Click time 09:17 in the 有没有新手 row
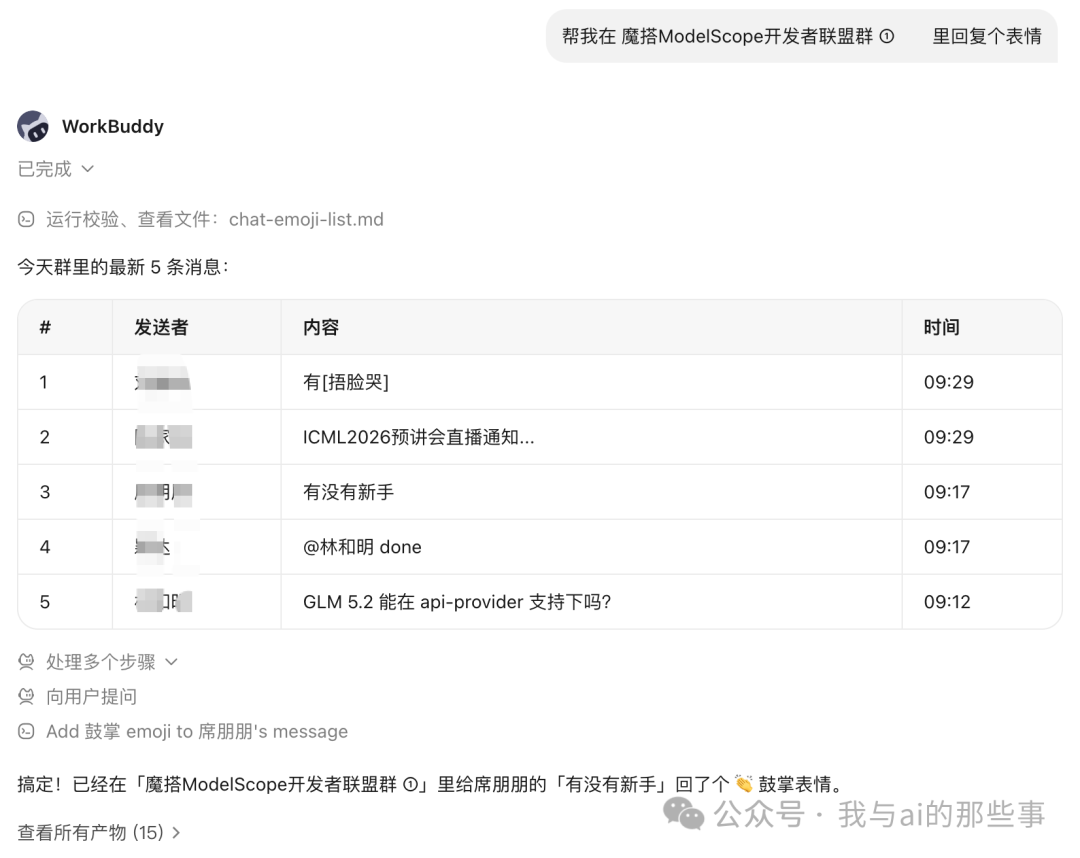 [x=946, y=492]
